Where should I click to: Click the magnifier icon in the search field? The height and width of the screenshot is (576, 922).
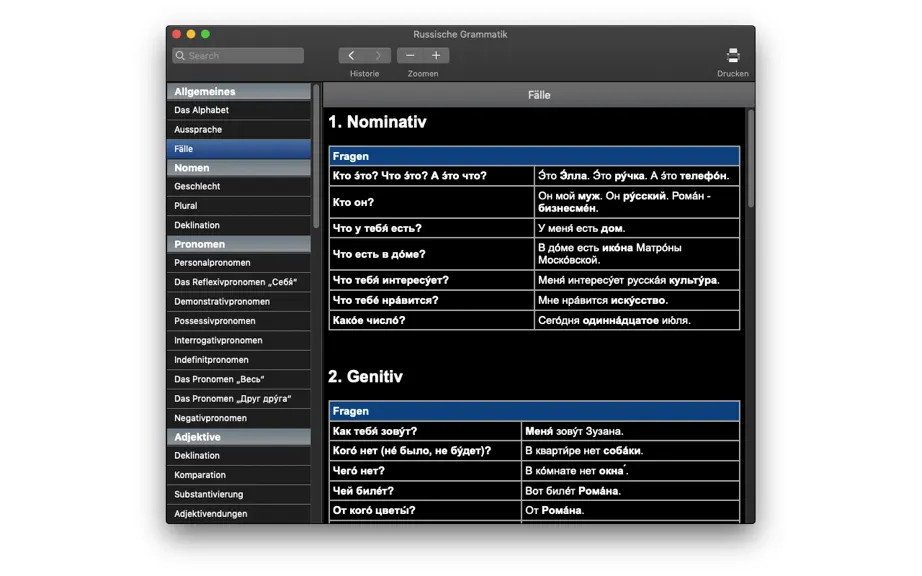pos(181,56)
